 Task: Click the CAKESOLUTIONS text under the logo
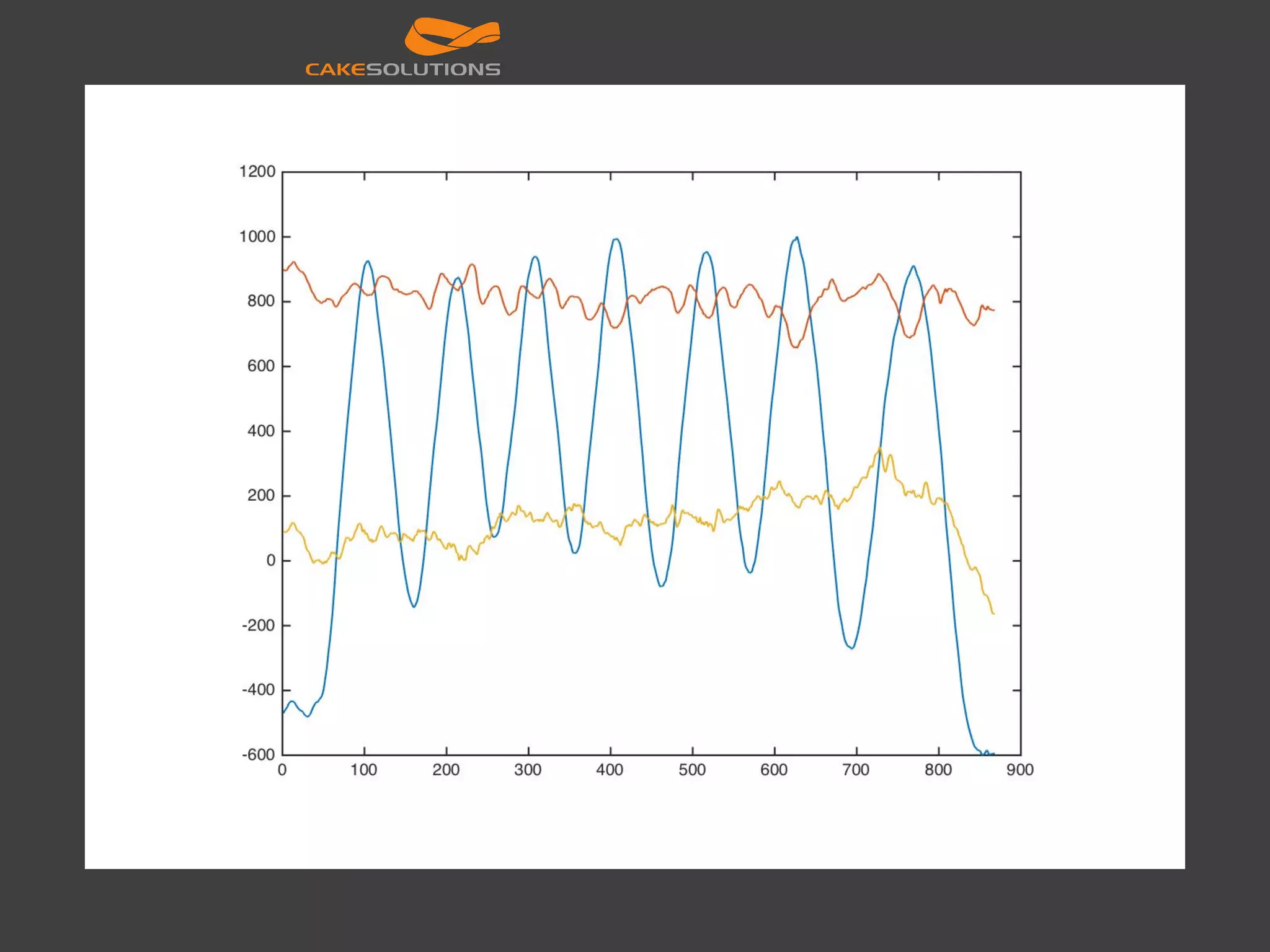click(x=402, y=69)
